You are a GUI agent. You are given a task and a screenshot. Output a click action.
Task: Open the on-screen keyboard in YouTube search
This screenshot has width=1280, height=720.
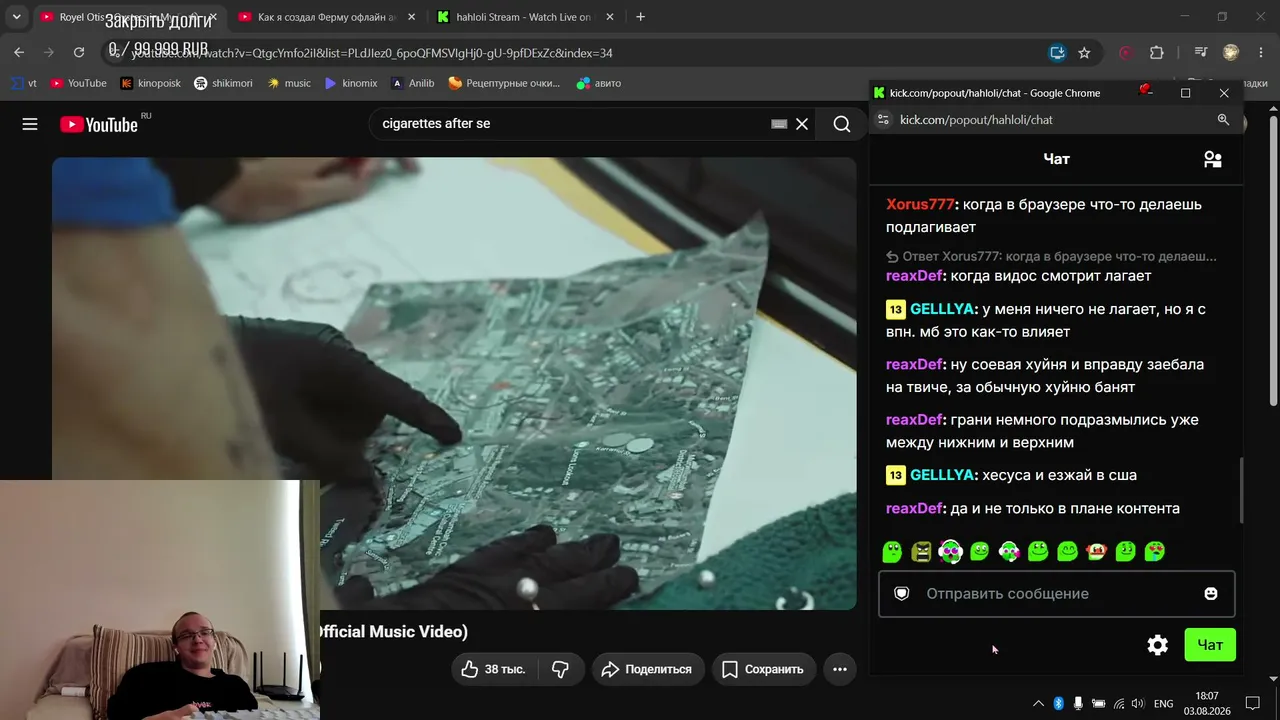pyautogui.click(x=779, y=124)
